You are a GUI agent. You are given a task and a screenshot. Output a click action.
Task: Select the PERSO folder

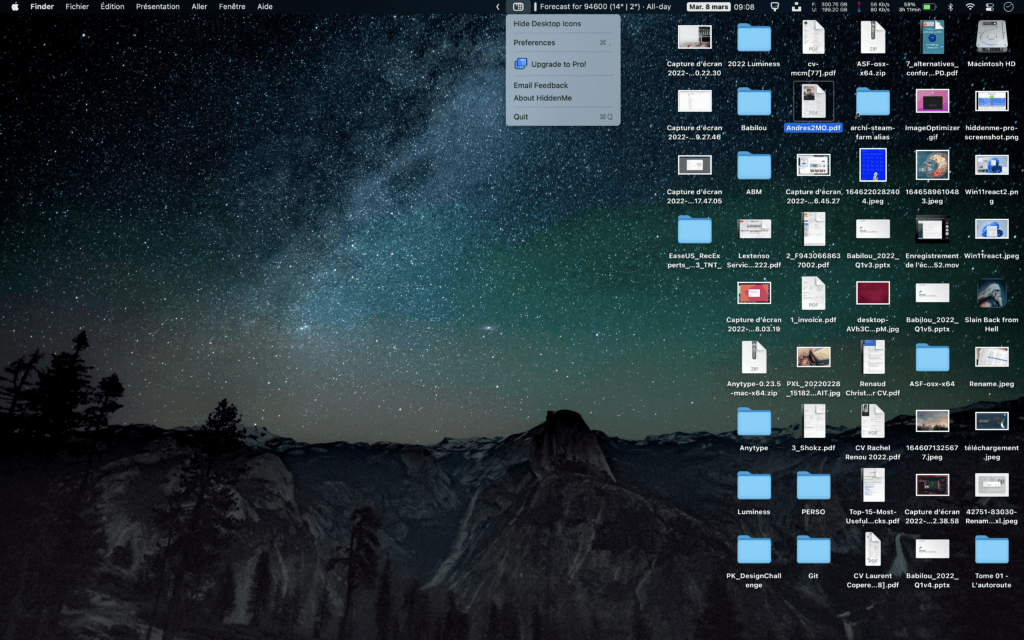pyautogui.click(x=813, y=486)
